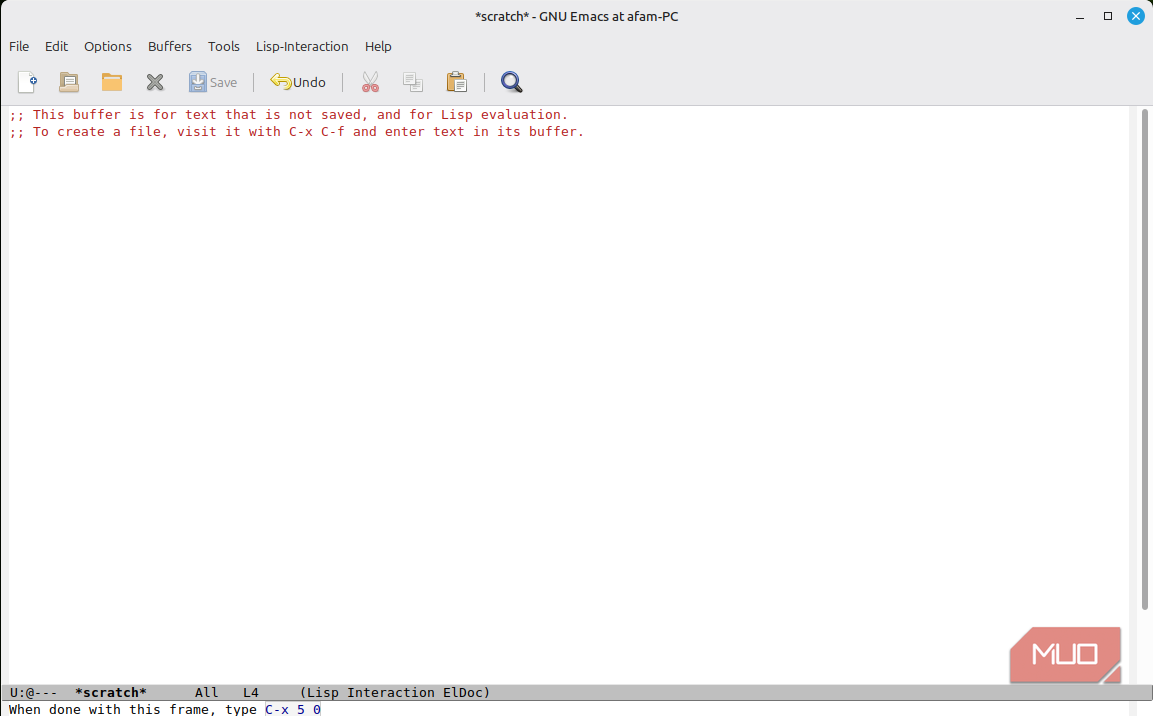
Task: Click the All position indicator in mode line
Action: point(207,692)
